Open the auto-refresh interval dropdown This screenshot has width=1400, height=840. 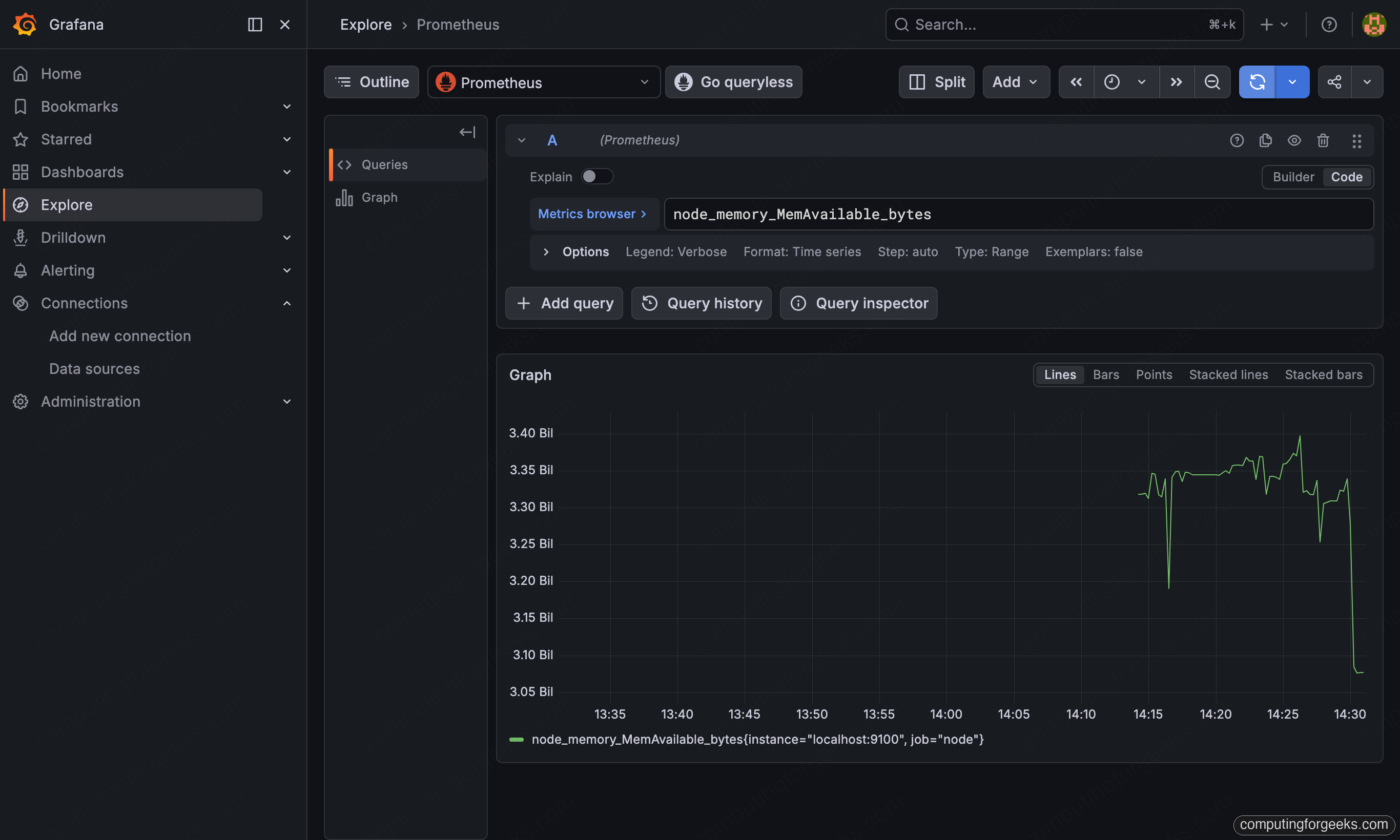[x=1292, y=82]
